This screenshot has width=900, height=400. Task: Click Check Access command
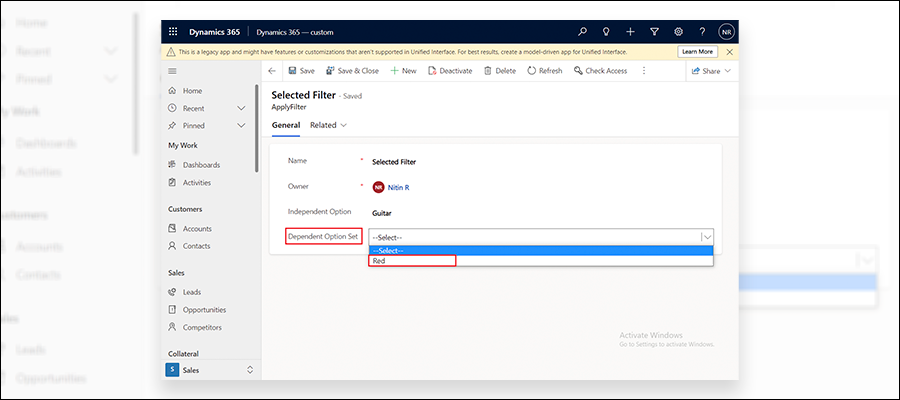point(600,71)
